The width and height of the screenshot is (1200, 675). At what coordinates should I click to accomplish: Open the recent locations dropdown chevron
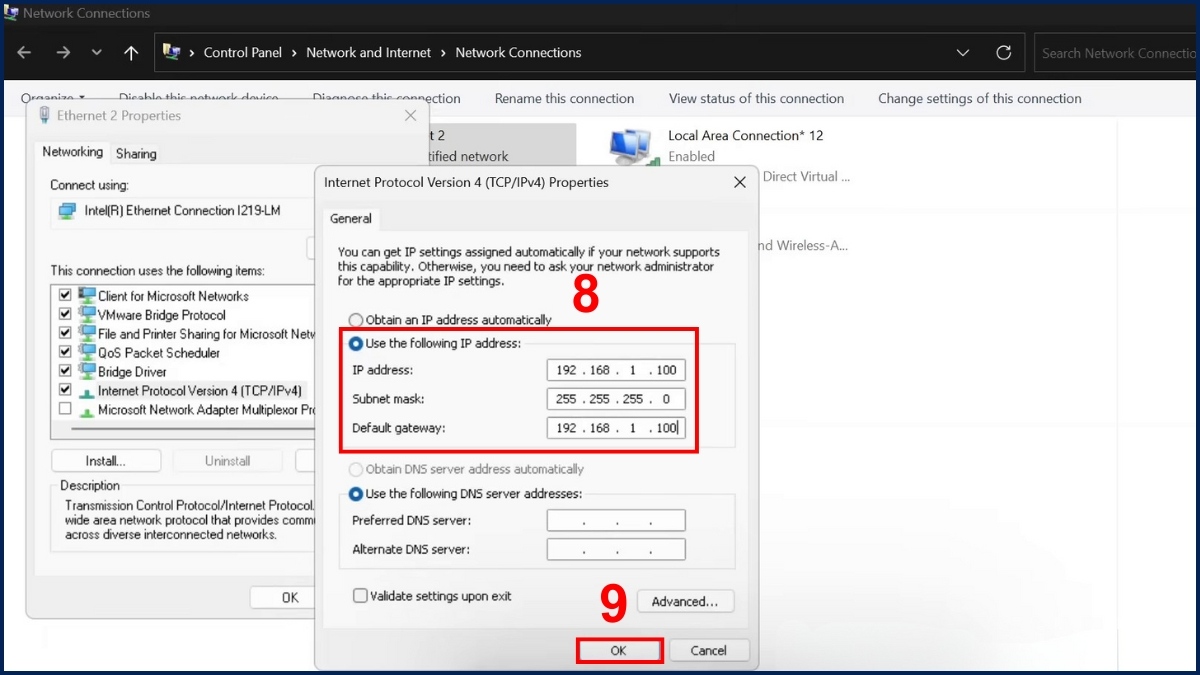[96, 53]
